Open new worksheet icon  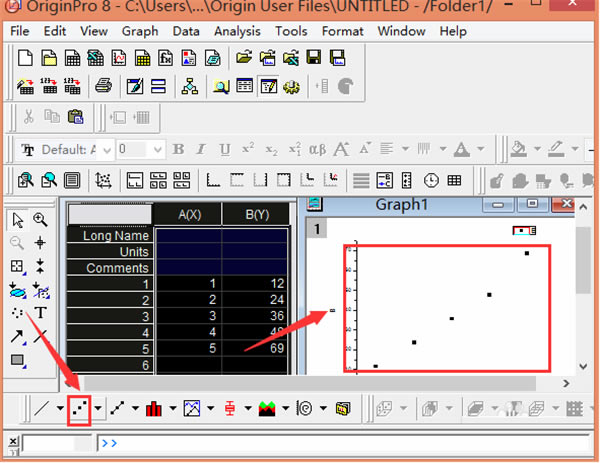tap(72, 58)
